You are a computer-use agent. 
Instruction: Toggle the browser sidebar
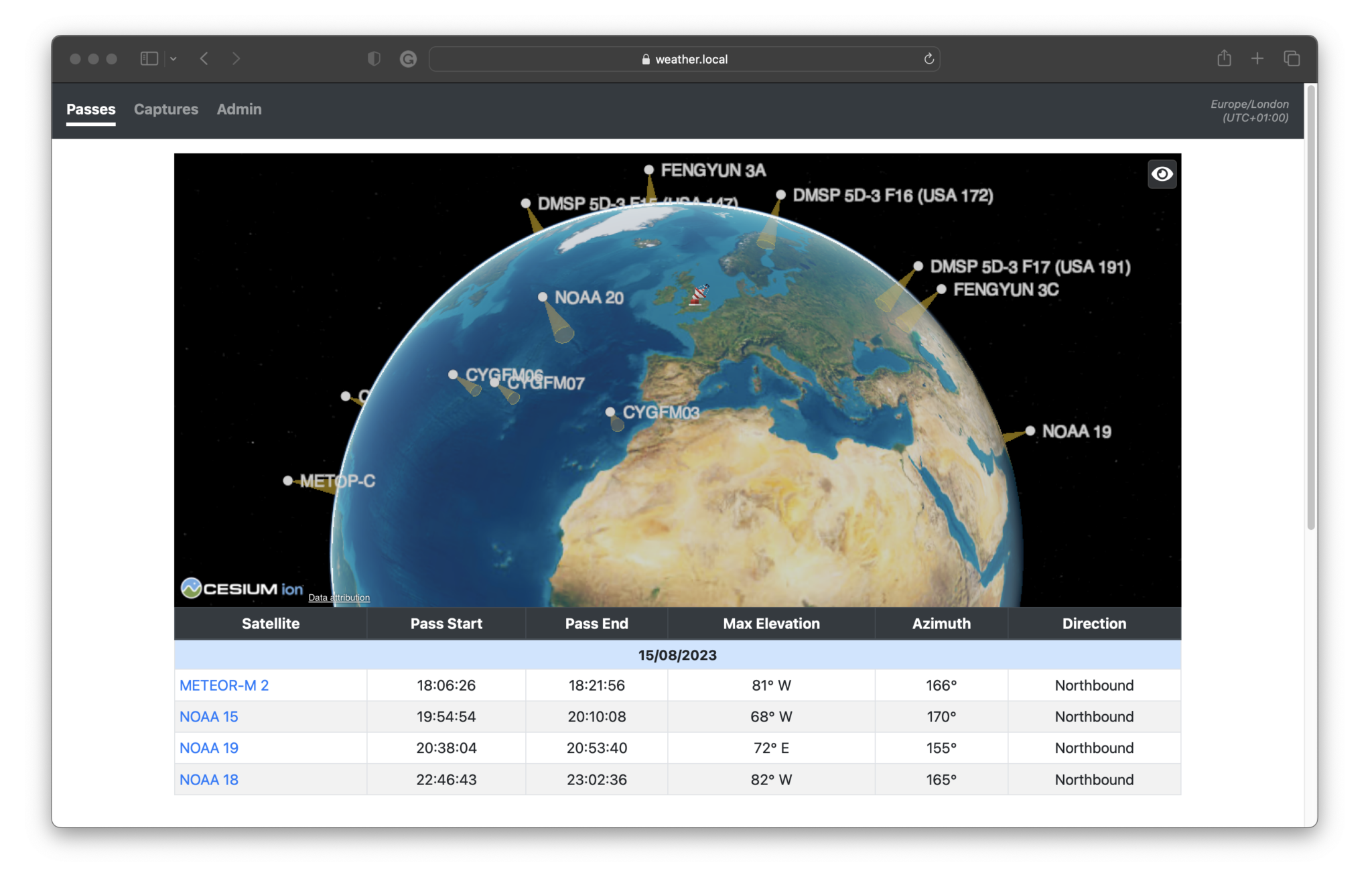[x=148, y=58]
